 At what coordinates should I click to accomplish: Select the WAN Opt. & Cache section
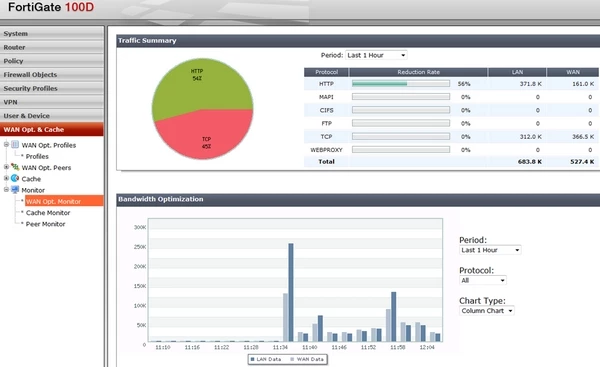click(x=52, y=129)
